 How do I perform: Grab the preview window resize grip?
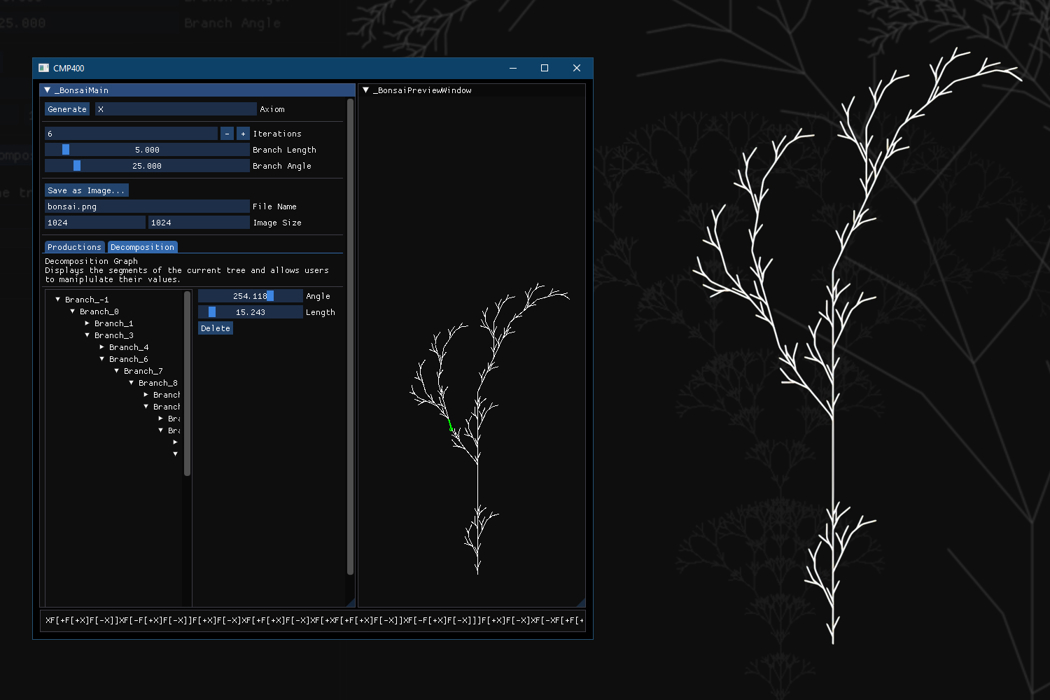580,602
